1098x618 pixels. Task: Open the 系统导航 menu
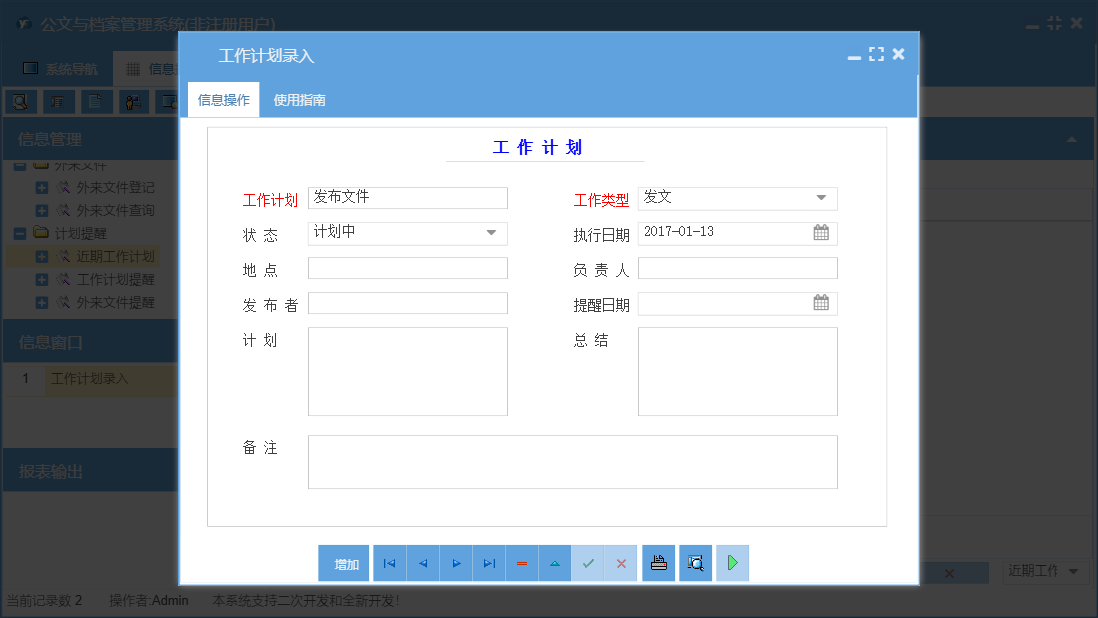click(x=60, y=67)
